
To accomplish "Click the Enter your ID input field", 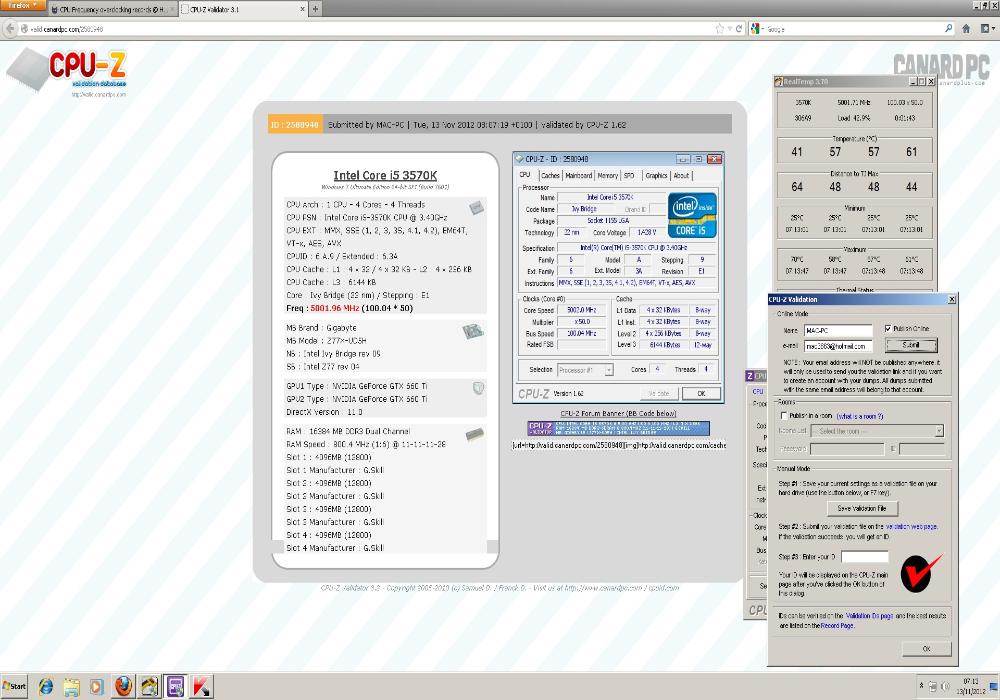I will click(x=864, y=557).
